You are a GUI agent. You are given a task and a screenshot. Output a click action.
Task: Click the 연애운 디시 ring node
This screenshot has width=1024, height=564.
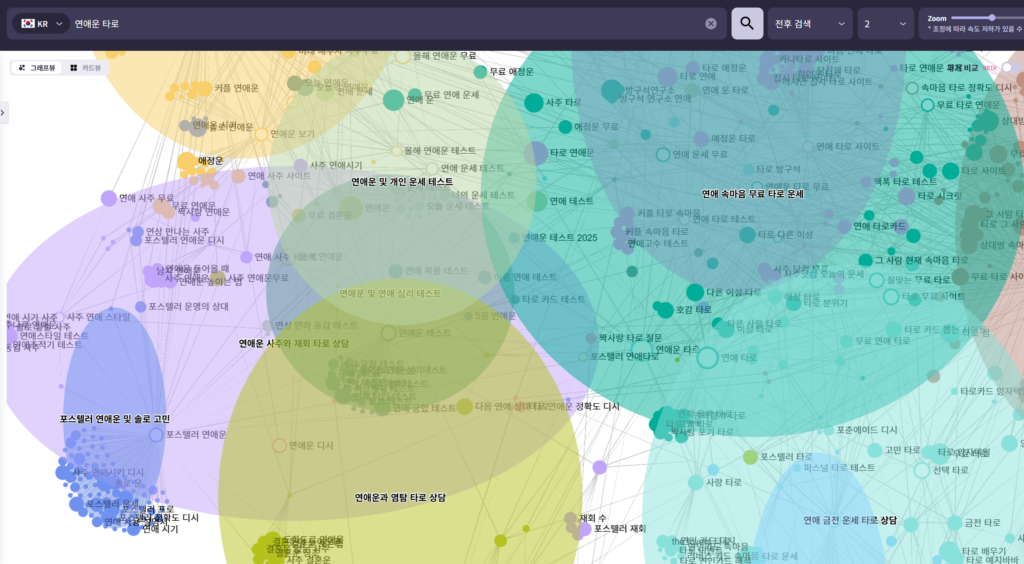(x=279, y=445)
